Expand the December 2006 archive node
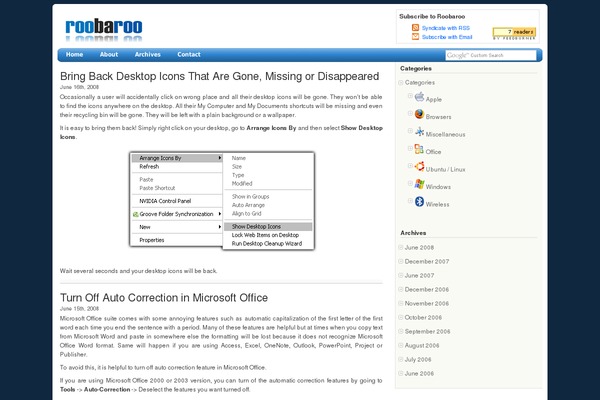Viewport: 600px width, 400px height. point(401,289)
